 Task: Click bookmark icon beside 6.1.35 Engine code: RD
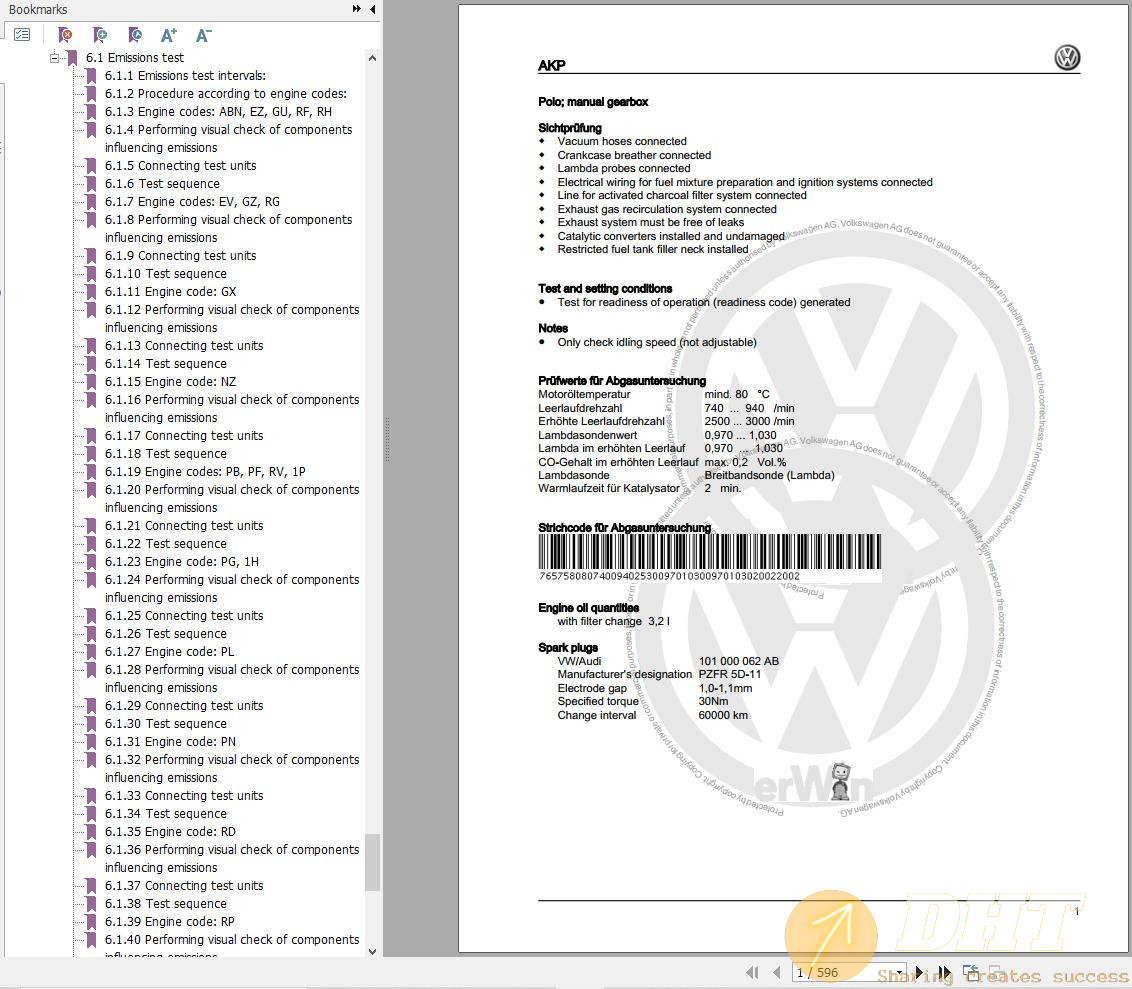[x=91, y=832]
